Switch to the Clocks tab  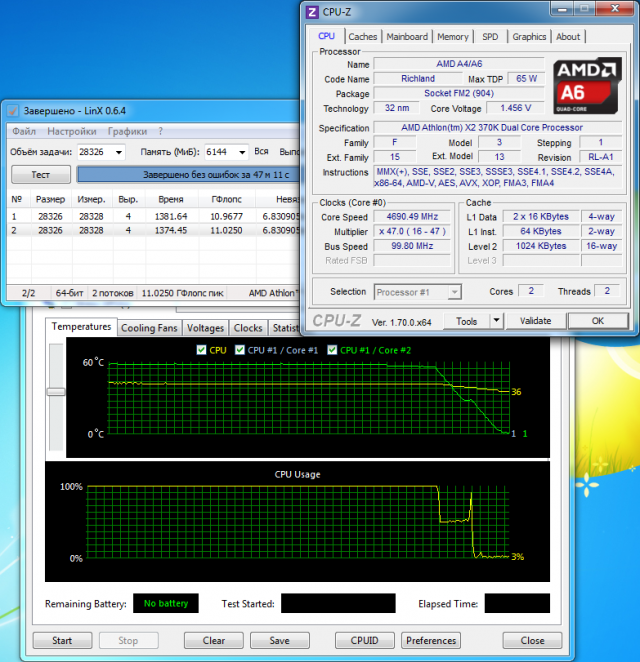248,328
